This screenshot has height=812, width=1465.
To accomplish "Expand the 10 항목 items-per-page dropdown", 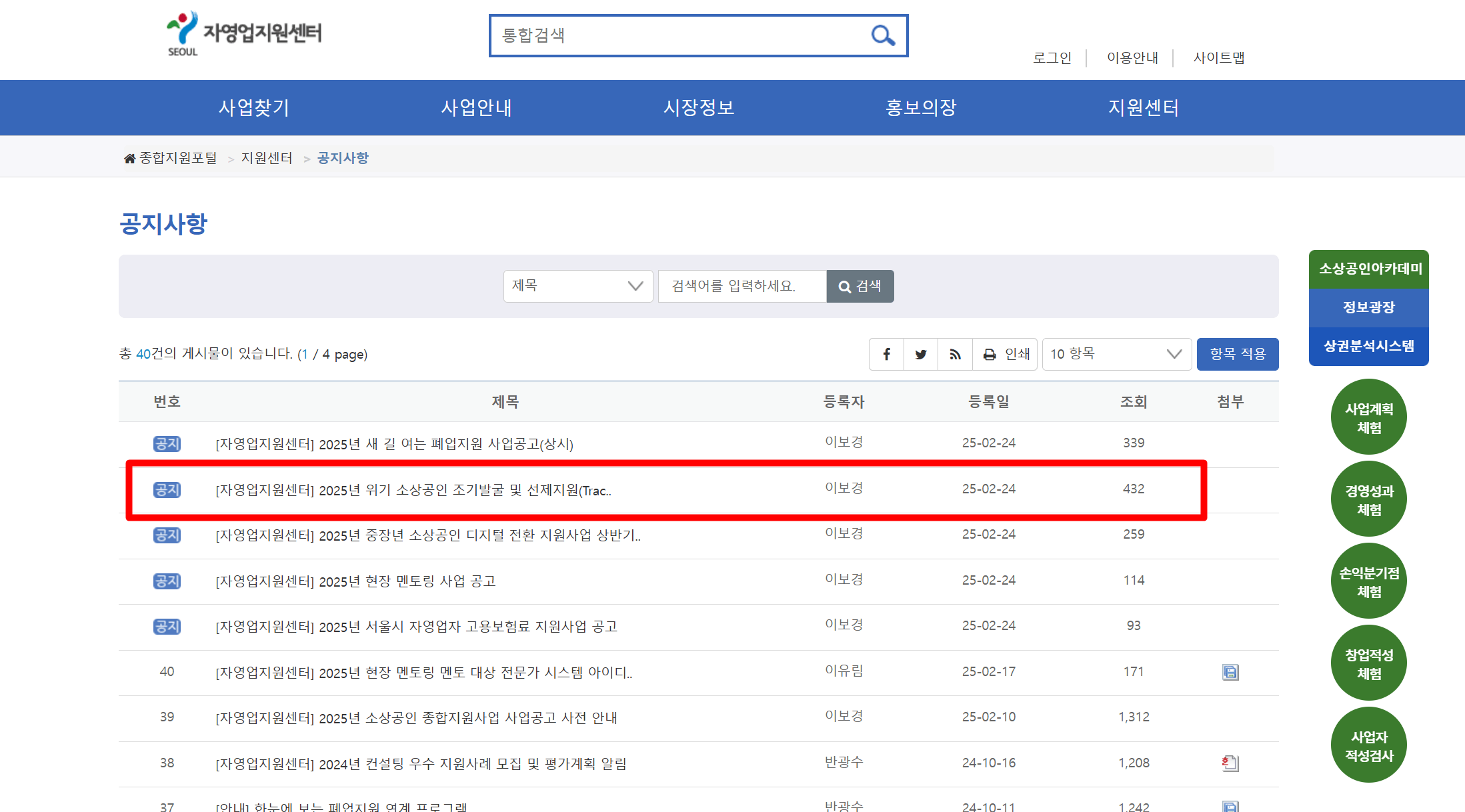I will click(1116, 354).
